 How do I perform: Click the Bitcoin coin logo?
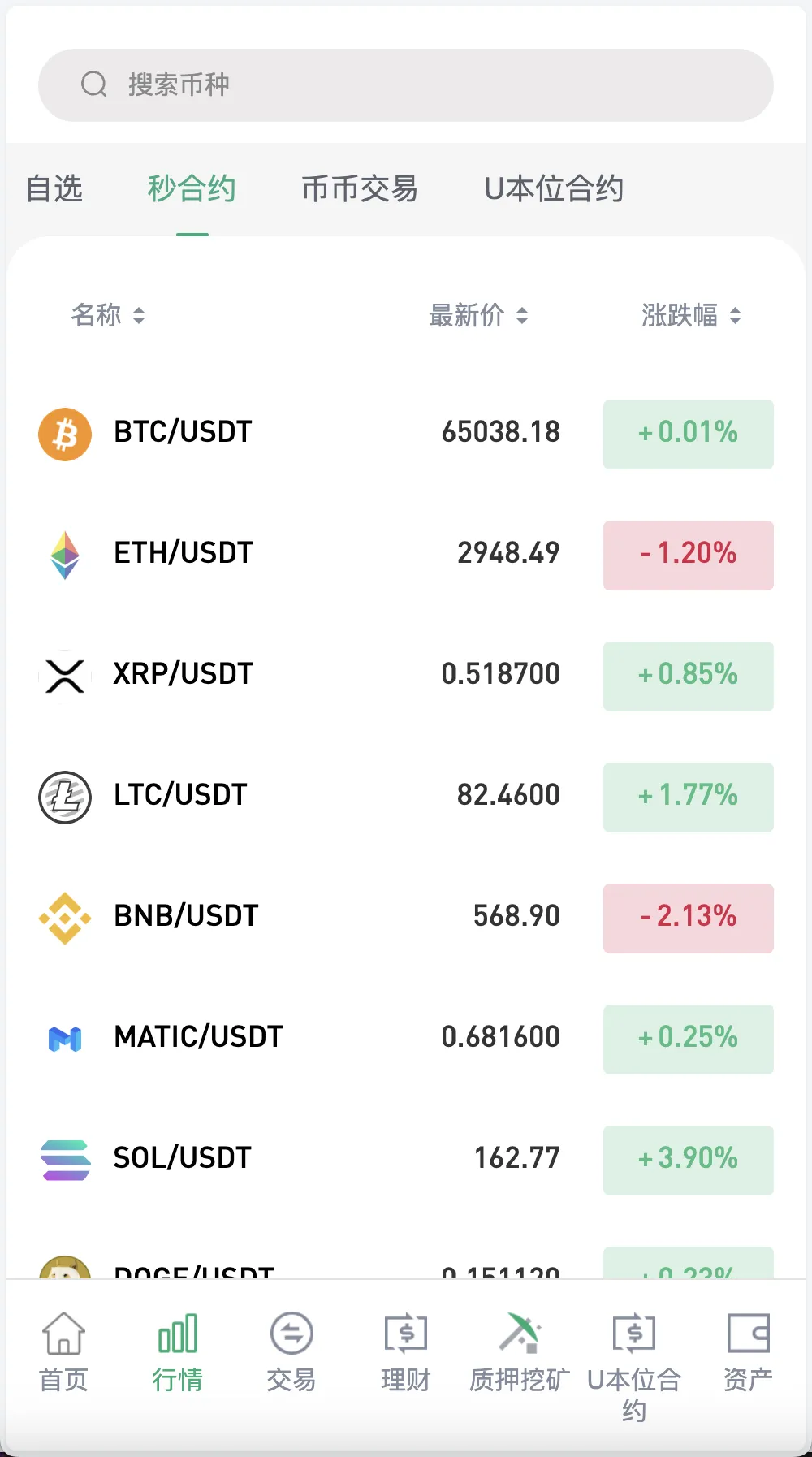(65, 434)
